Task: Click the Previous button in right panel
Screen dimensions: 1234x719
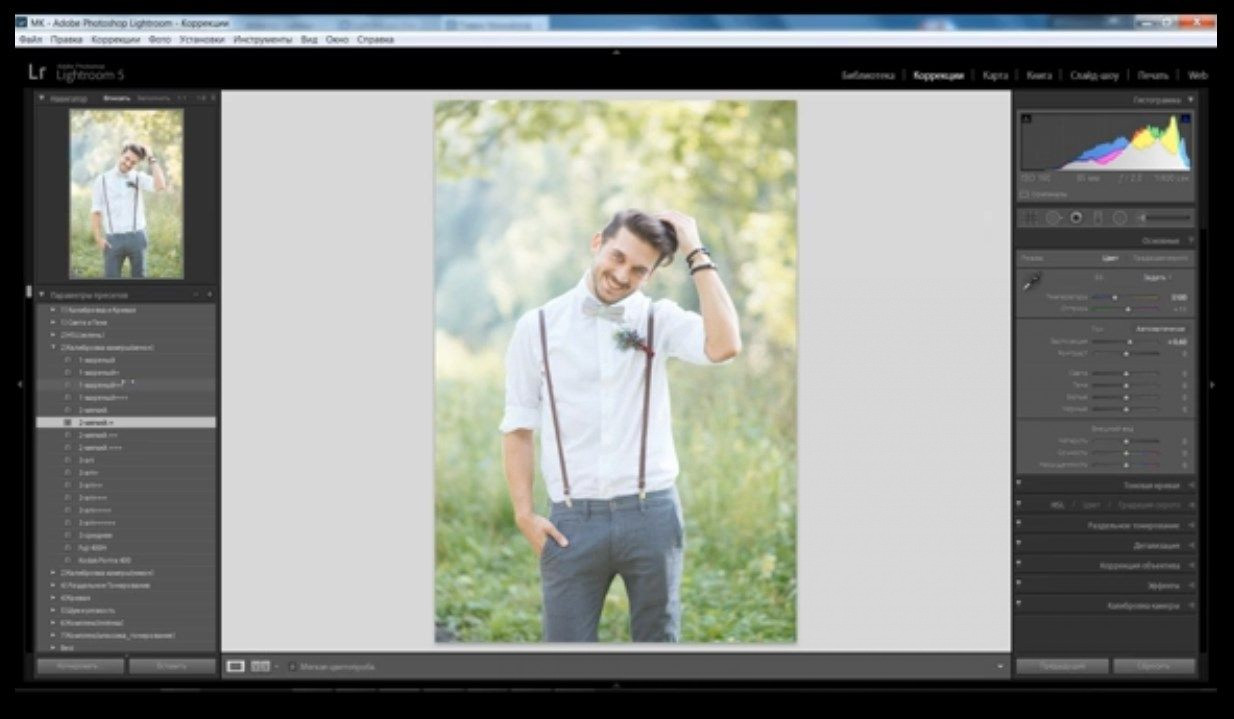Action: (1062, 666)
